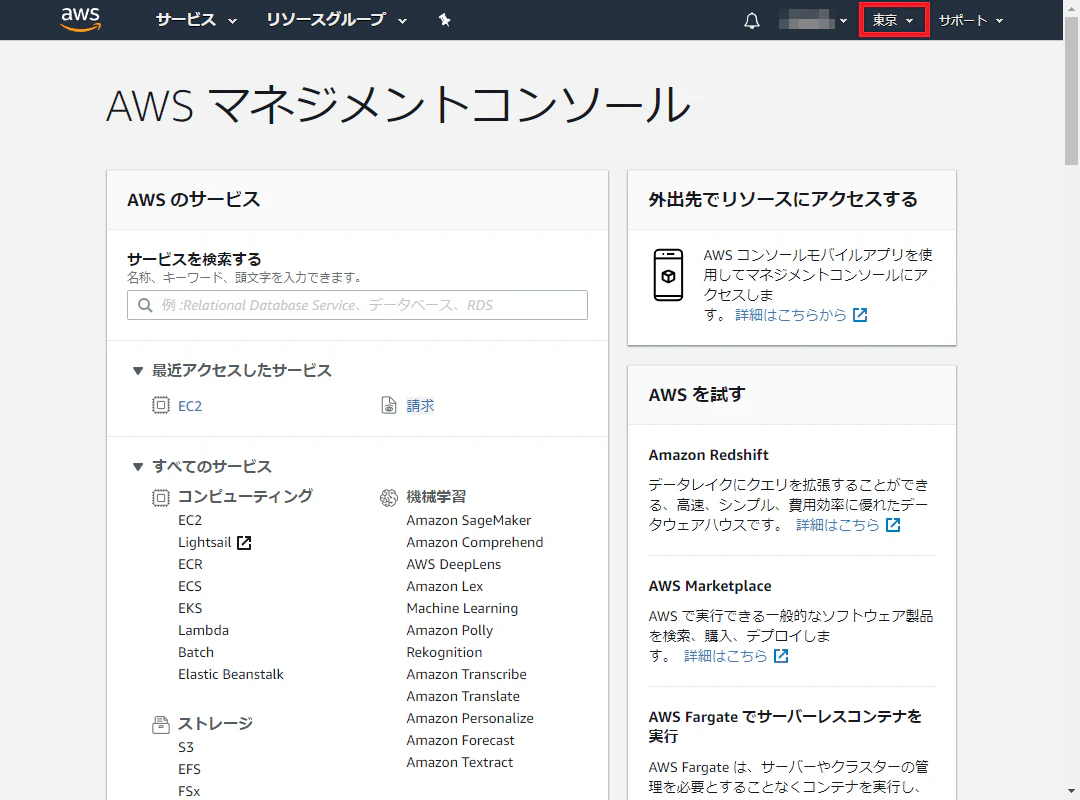Open the S3 storage service

(186, 748)
